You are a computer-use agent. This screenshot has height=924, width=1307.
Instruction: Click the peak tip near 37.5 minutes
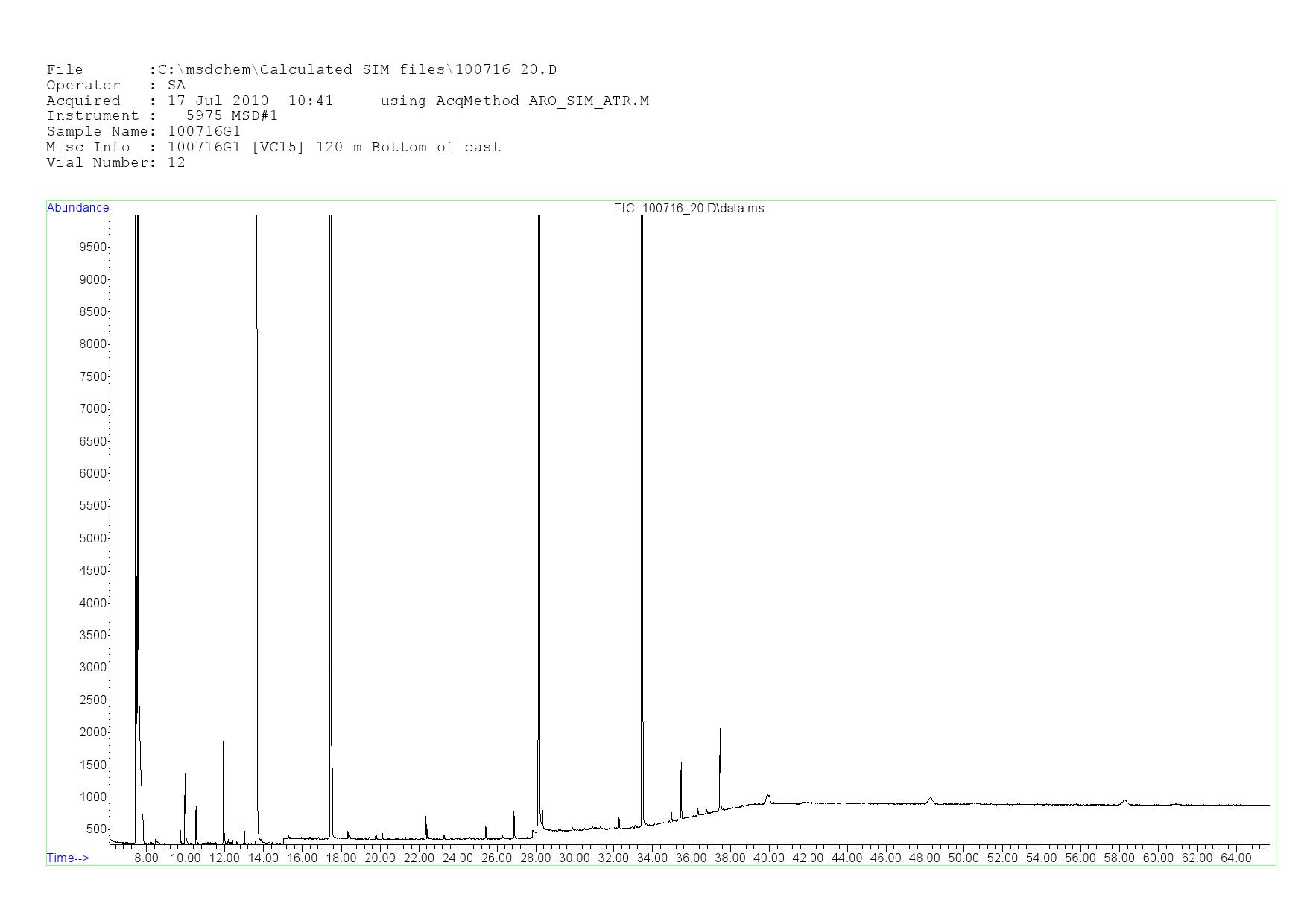pyautogui.click(x=720, y=730)
